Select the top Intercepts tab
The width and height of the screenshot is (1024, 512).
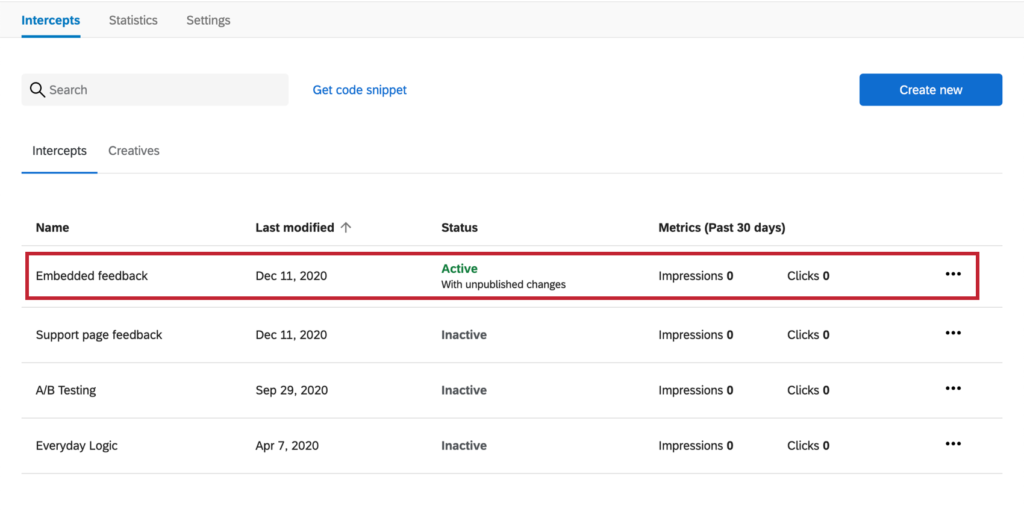click(x=51, y=20)
